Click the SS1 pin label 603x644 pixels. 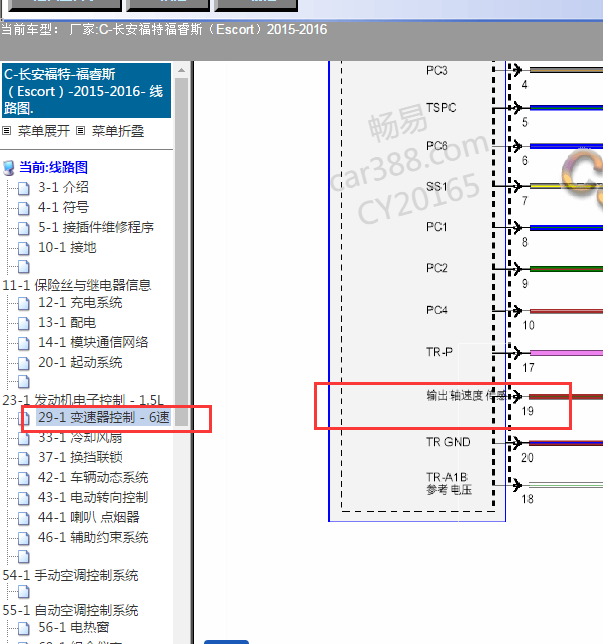coord(437,186)
